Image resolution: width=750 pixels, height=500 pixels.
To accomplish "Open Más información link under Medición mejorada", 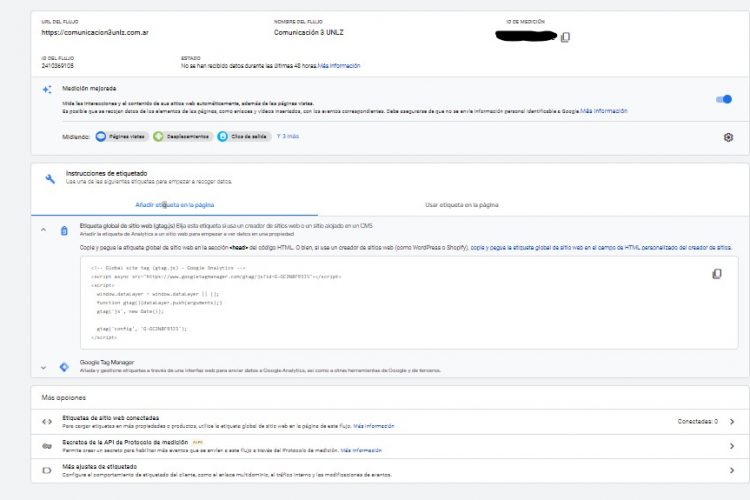I will 604,111.
